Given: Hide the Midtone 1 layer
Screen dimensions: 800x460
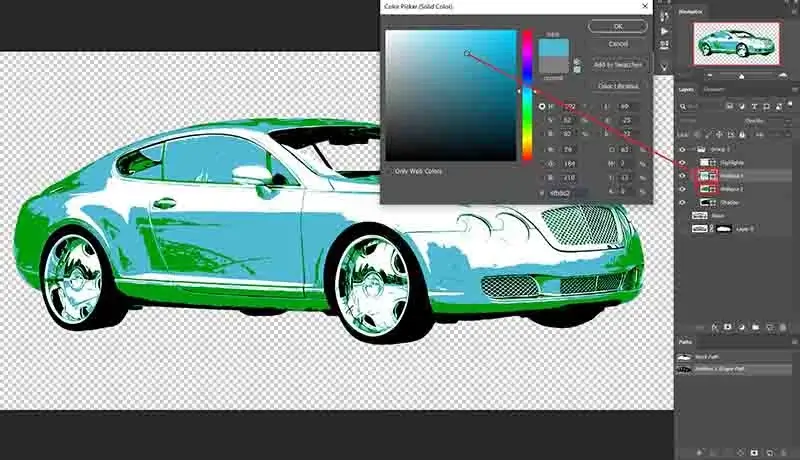Looking at the screenshot, I should click(x=682, y=176).
